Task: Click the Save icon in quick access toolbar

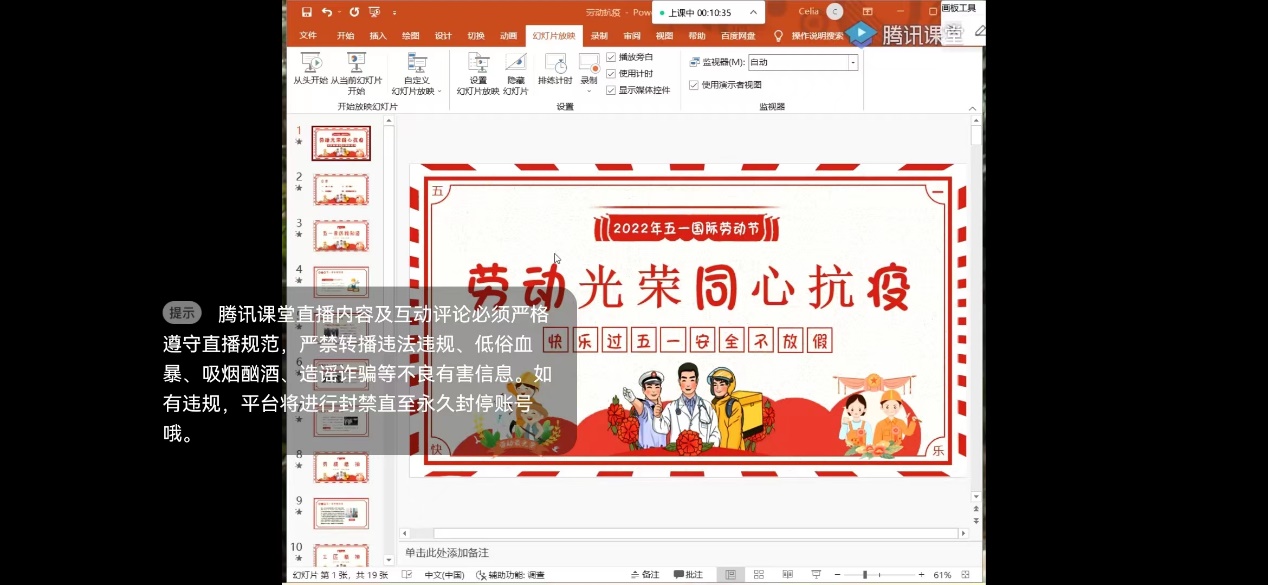Action: [307, 12]
